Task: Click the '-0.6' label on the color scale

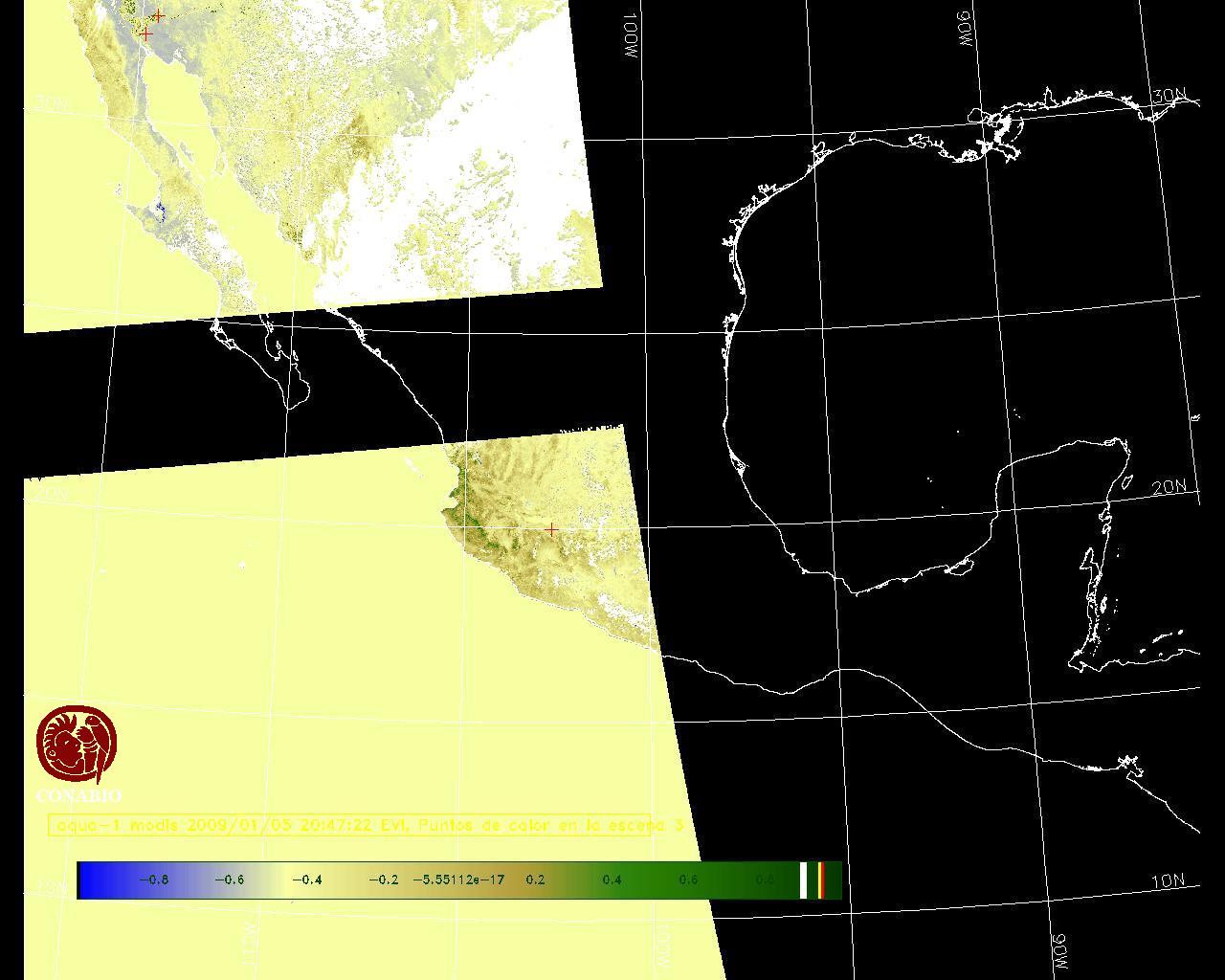Action: tap(229, 880)
